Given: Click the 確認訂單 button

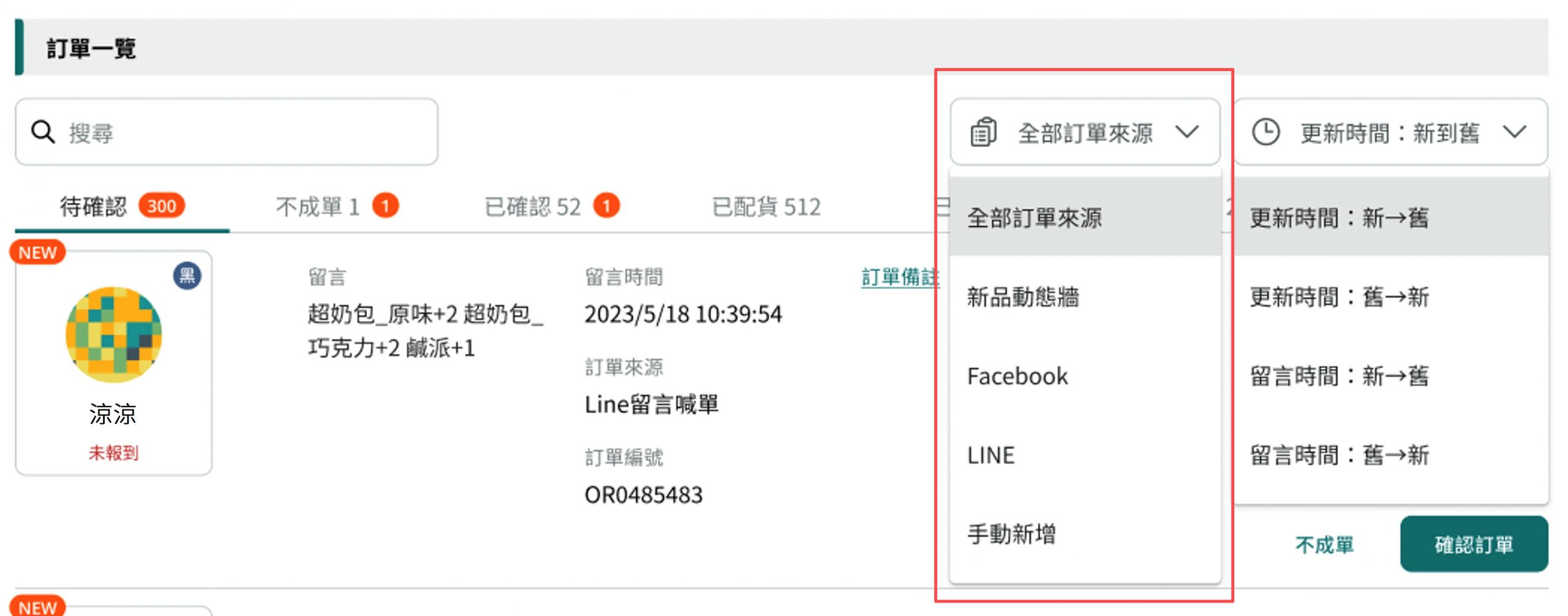Looking at the screenshot, I should (x=1474, y=544).
